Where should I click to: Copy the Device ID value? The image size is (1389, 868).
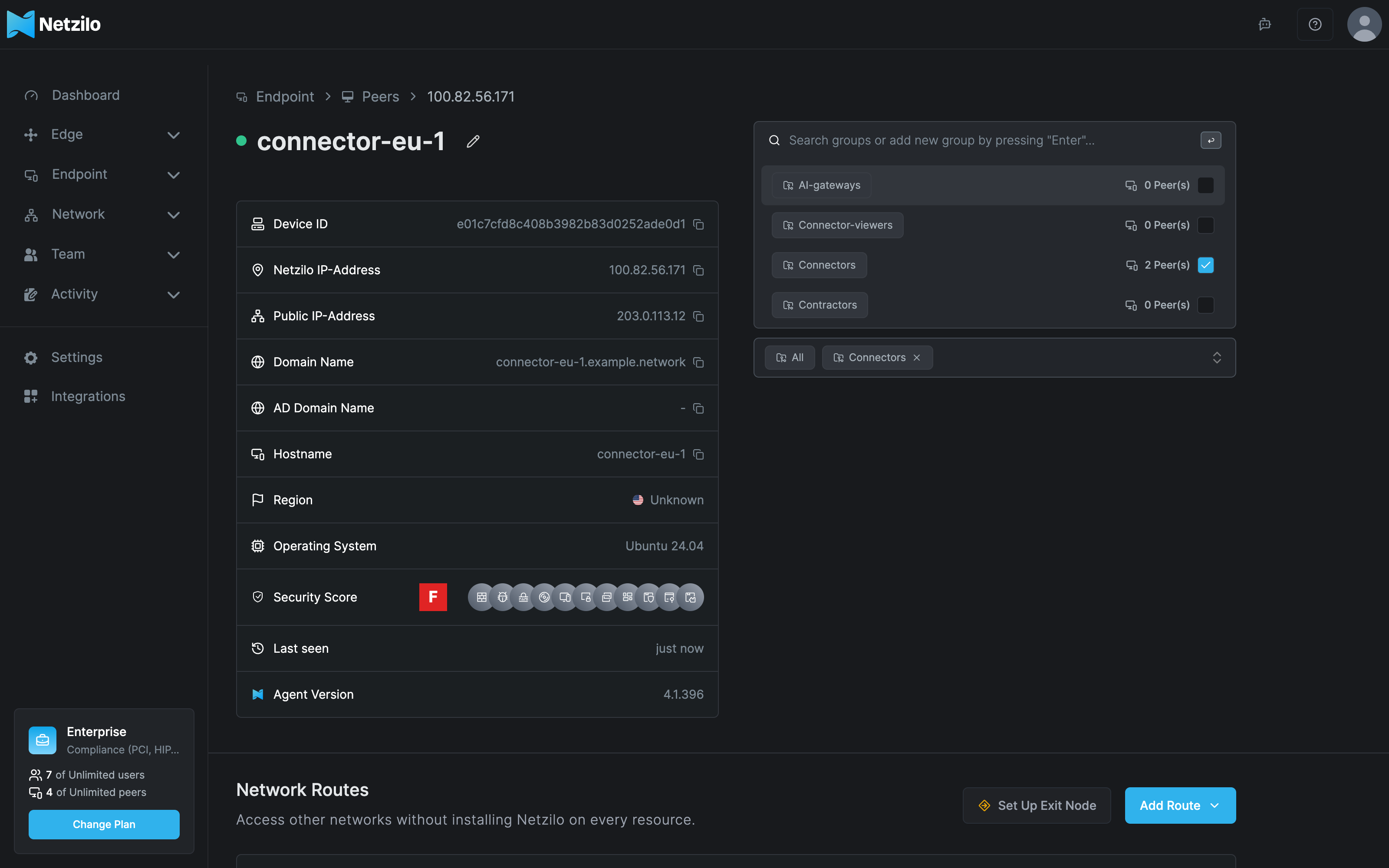698,224
